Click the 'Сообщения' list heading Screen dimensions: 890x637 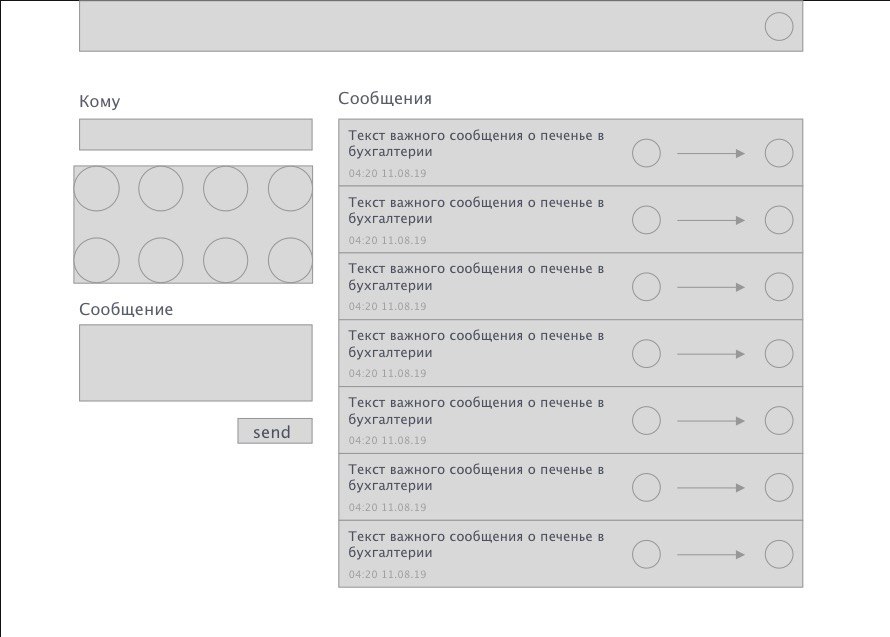(x=385, y=99)
